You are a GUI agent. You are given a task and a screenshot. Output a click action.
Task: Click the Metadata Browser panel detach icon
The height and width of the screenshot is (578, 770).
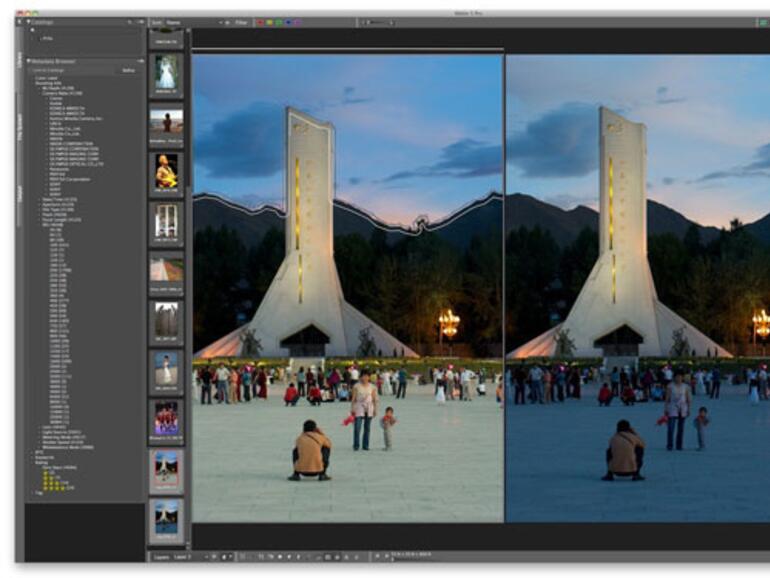pos(140,61)
